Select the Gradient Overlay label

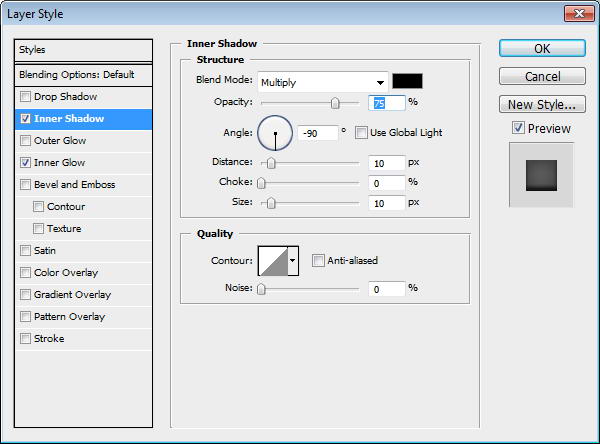coord(72,295)
